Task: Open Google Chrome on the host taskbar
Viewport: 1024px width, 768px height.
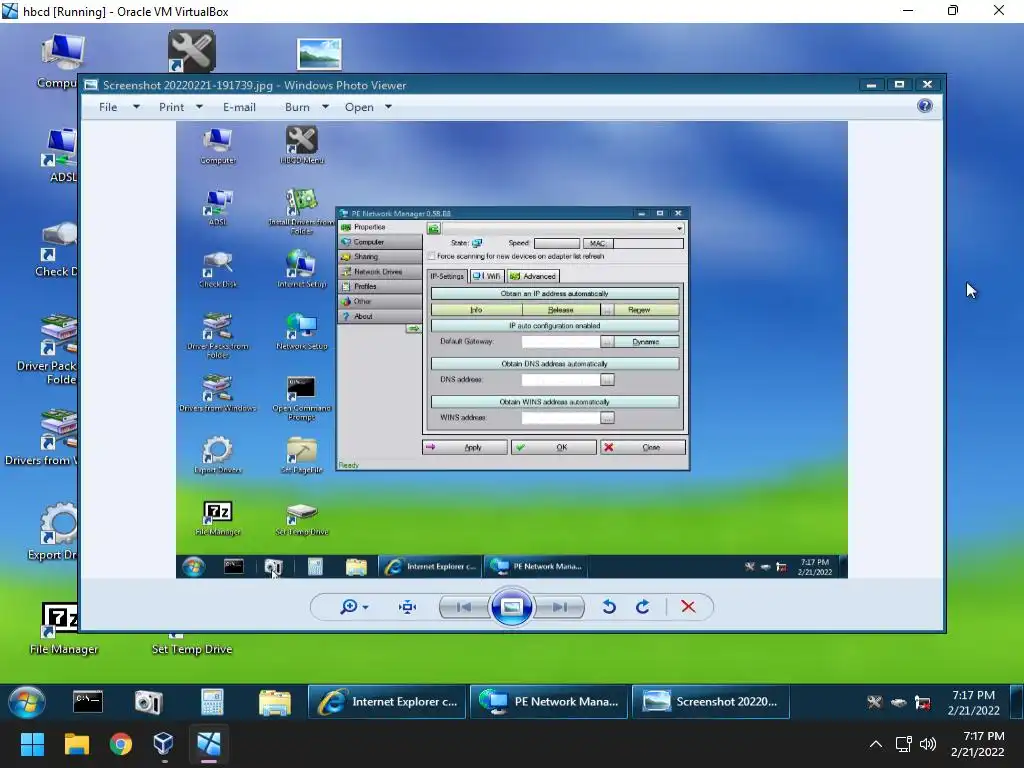Action: click(120, 744)
